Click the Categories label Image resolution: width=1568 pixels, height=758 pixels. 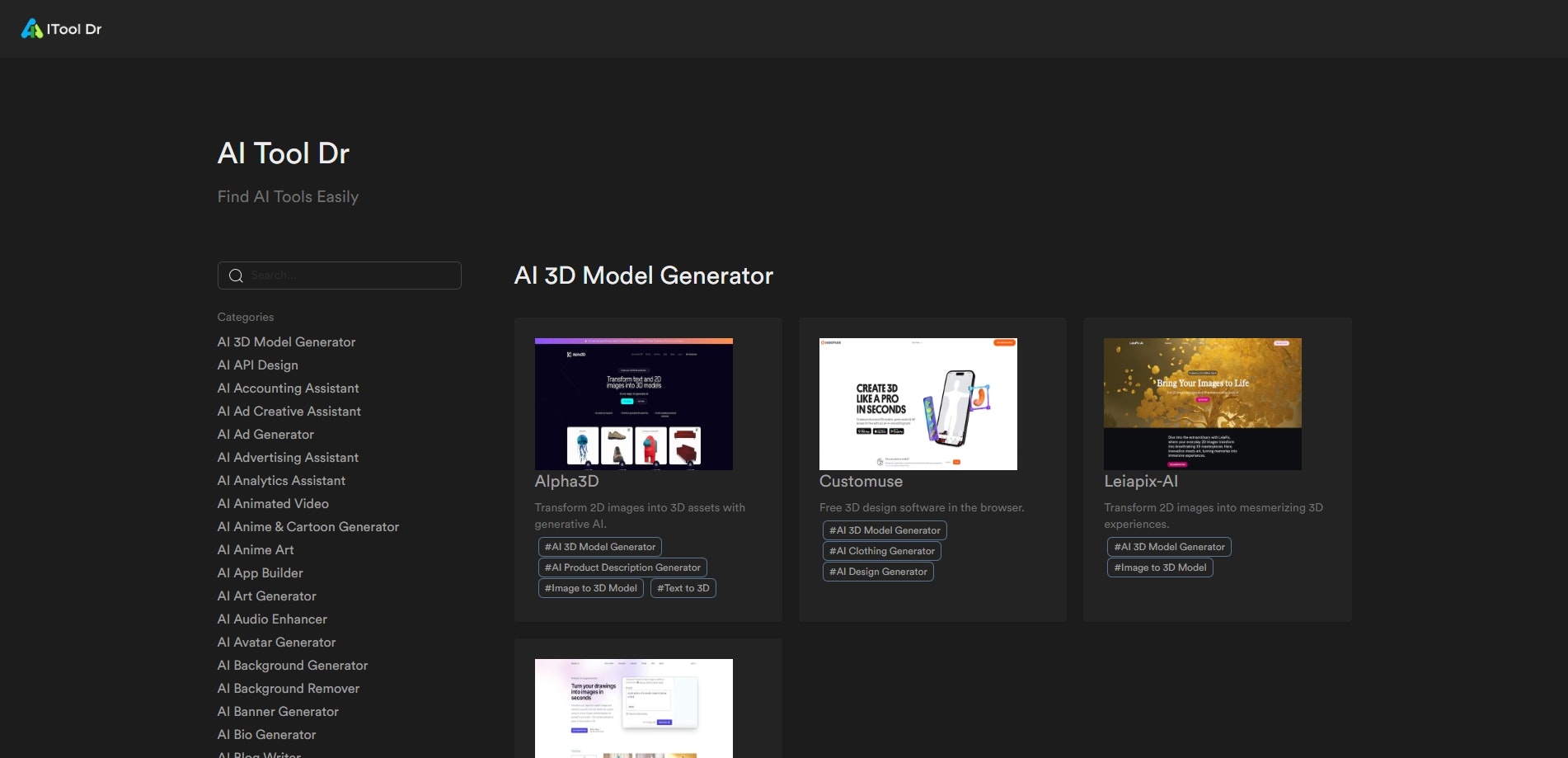coord(245,317)
